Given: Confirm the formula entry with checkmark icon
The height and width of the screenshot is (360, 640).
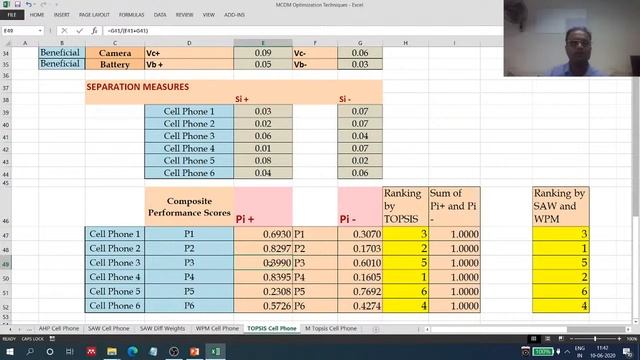Looking at the screenshot, I should [x=80, y=31].
